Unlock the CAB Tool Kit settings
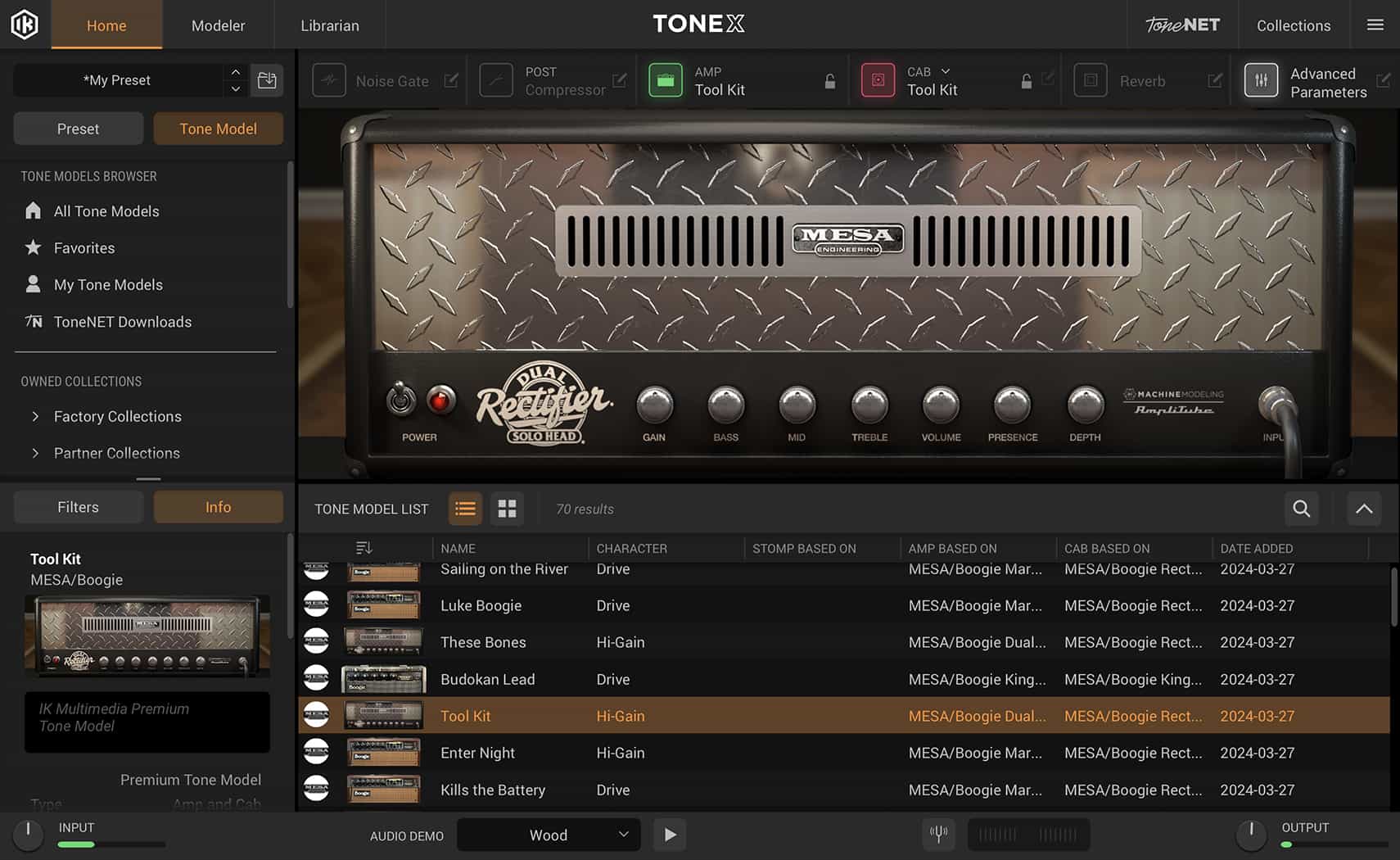1400x860 pixels. point(1026,81)
